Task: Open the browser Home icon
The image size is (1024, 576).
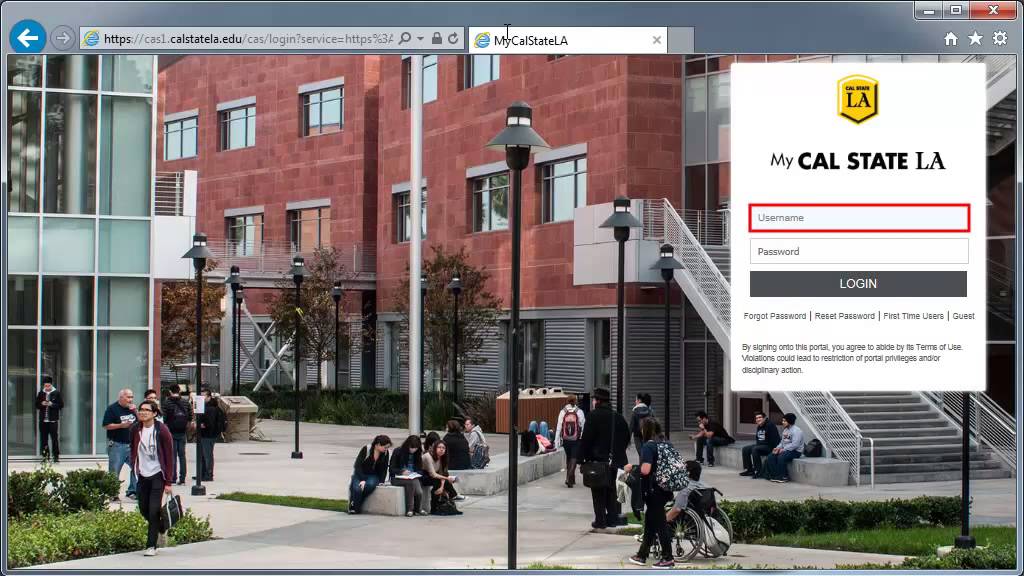Action: (951, 39)
